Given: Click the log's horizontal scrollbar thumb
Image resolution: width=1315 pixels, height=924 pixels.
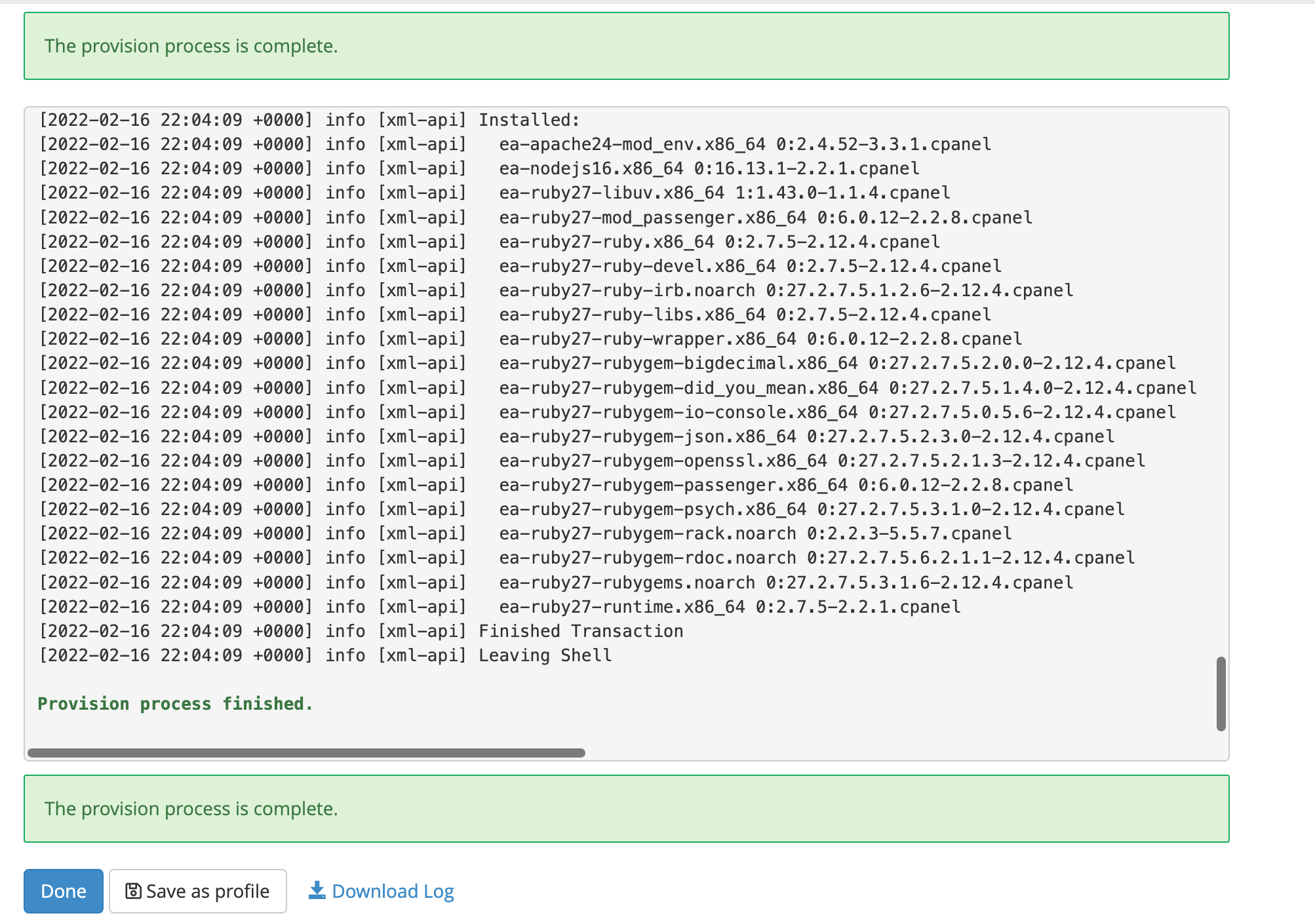Looking at the screenshot, I should 306,753.
